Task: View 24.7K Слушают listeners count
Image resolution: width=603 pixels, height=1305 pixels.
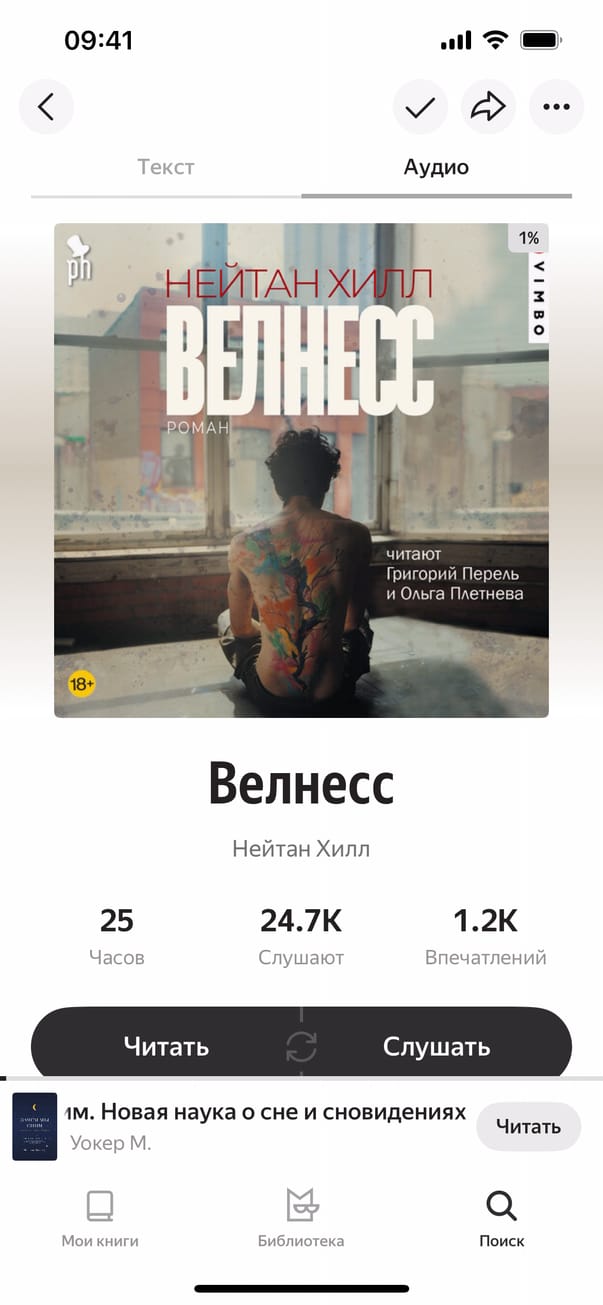Action: [301, 936]
